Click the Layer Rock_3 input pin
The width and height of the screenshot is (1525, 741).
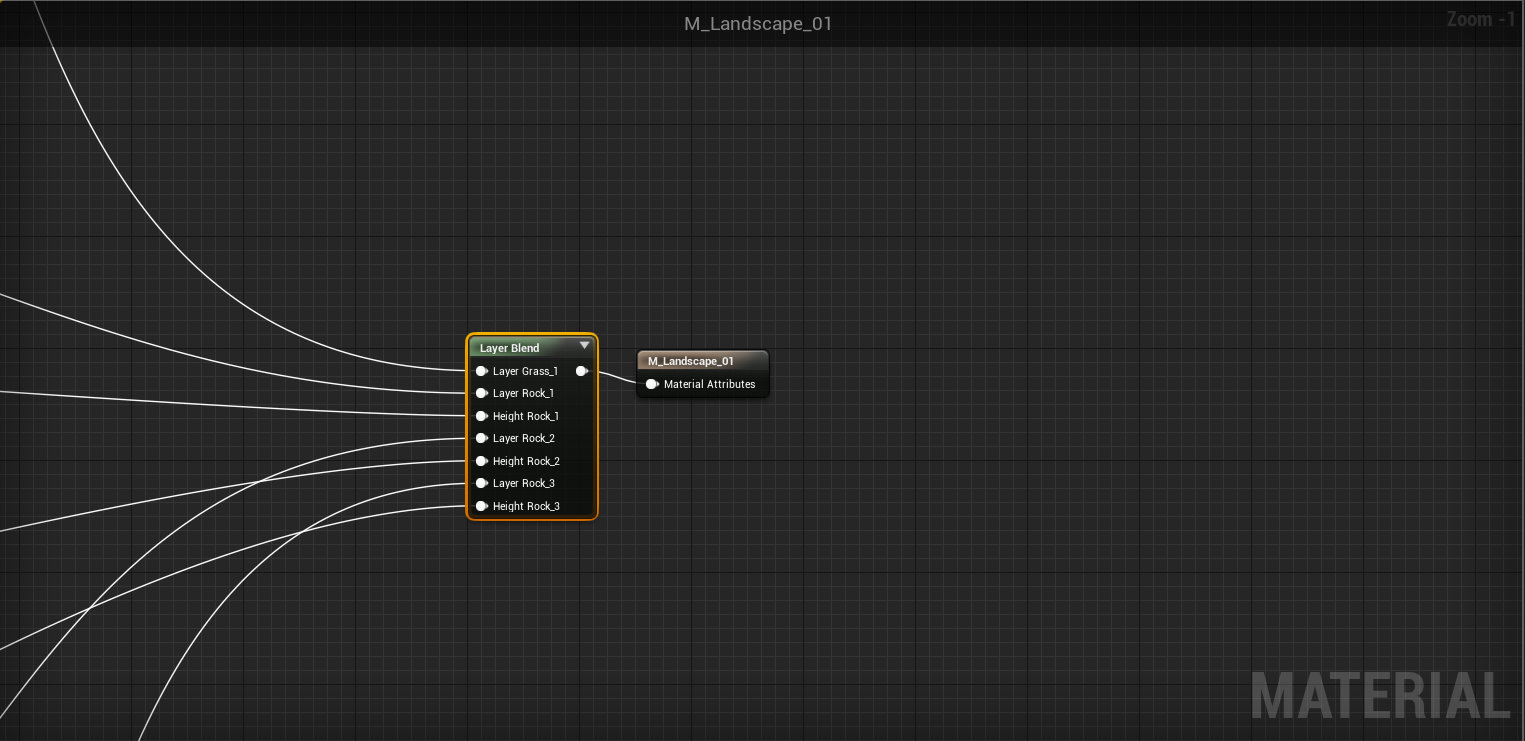click(x=482, y=483)
